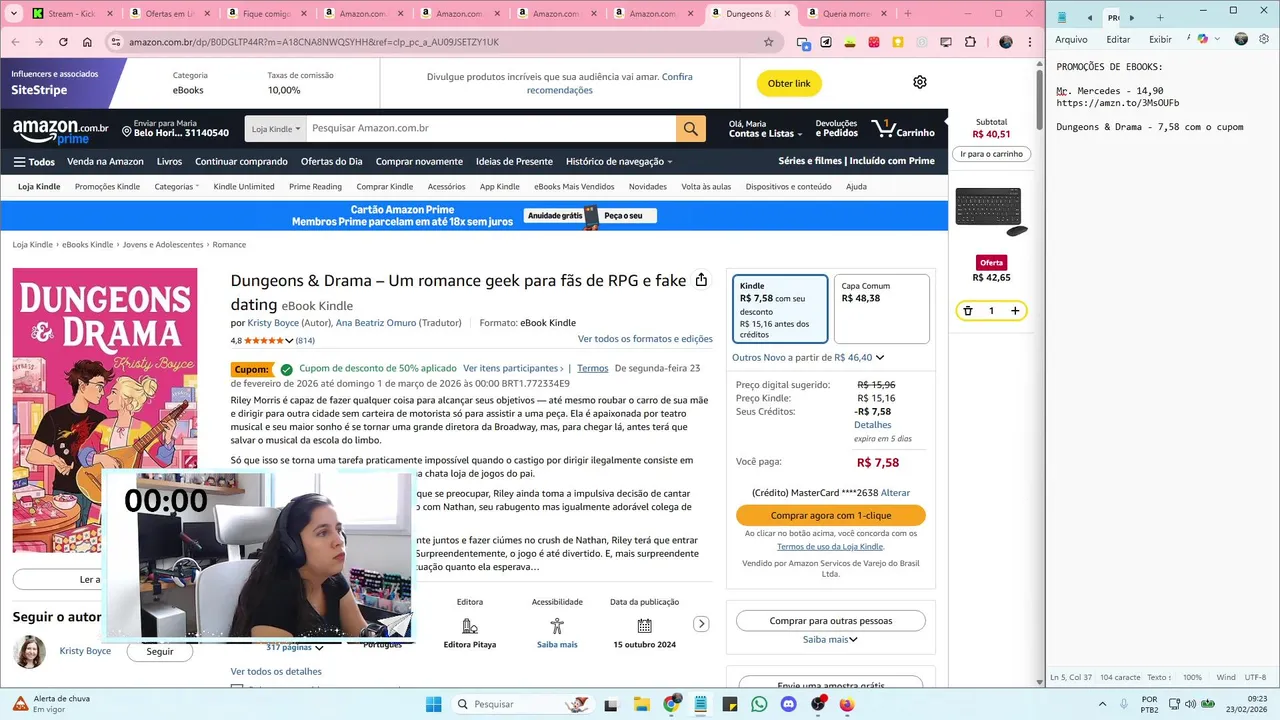
Task: Open the 'Loja Kindle' search category dropdown
Action: [275, 129]
